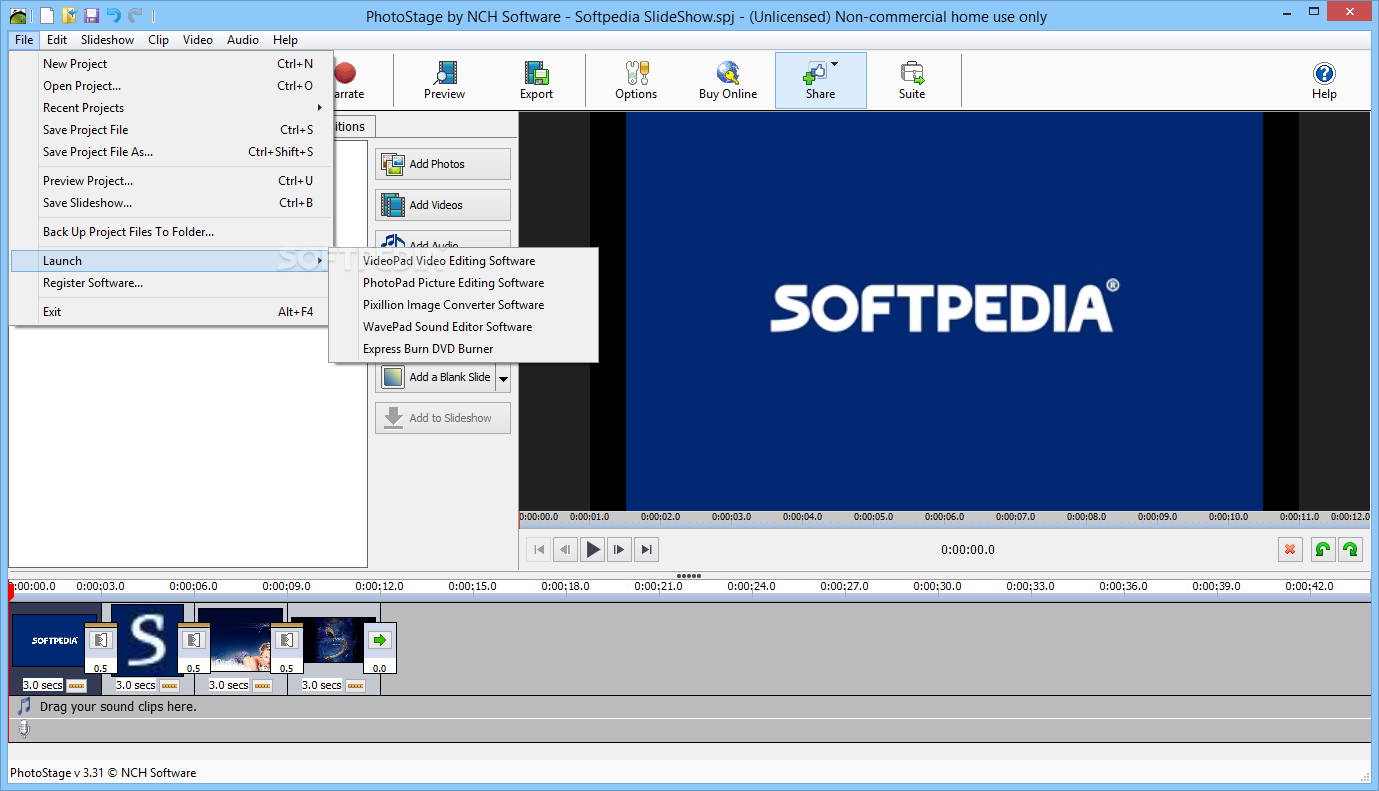Click the transition icon after the Softpedia slide
Viewport: 1379px width, 791px height.
pos(100,640)
